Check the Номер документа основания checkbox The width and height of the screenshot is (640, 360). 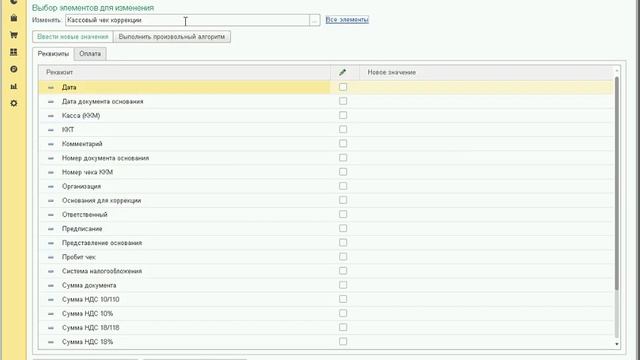[343, 158]
